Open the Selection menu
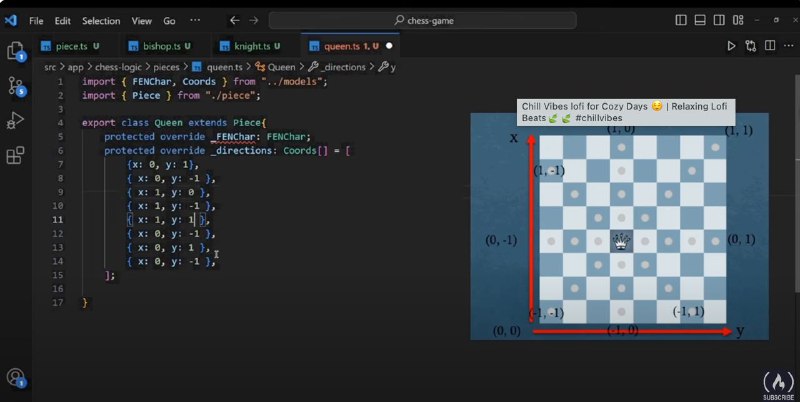 (x=101, y=21)
